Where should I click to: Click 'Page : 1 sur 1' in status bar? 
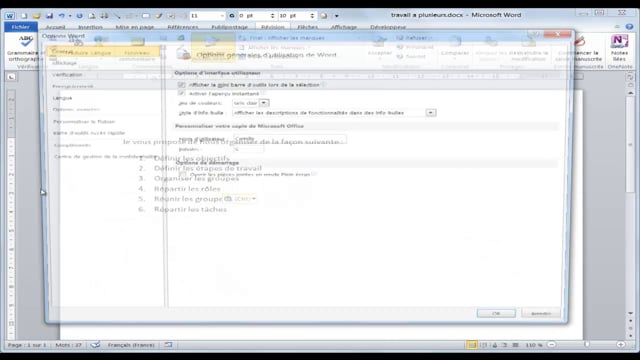(27, 345)
